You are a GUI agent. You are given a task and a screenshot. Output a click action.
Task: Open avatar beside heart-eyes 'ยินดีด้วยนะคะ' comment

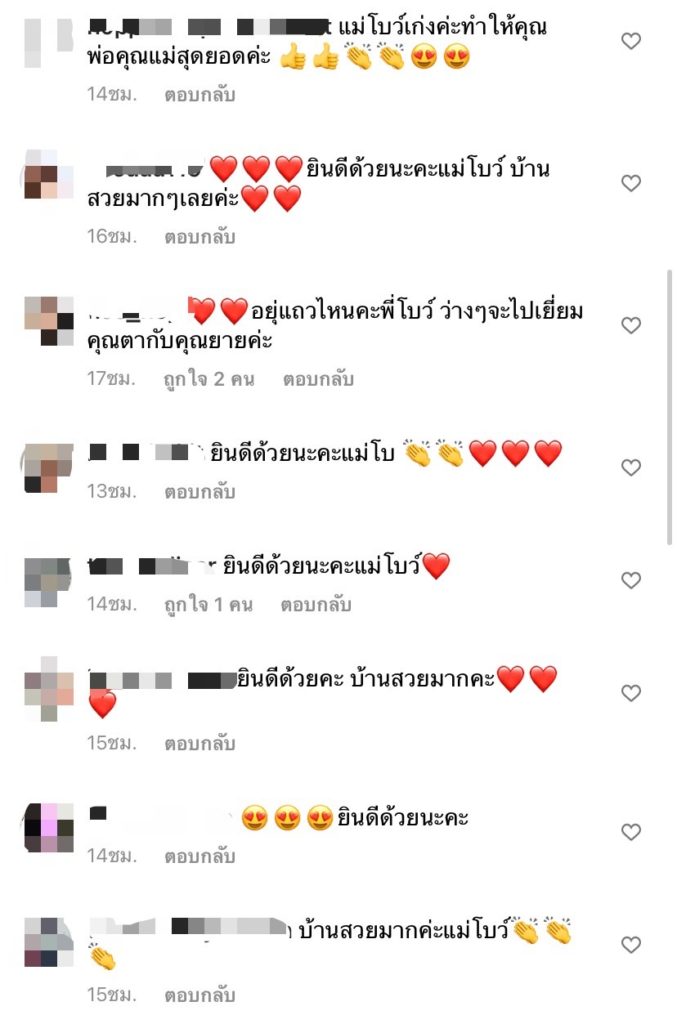[x=49, y=828]
